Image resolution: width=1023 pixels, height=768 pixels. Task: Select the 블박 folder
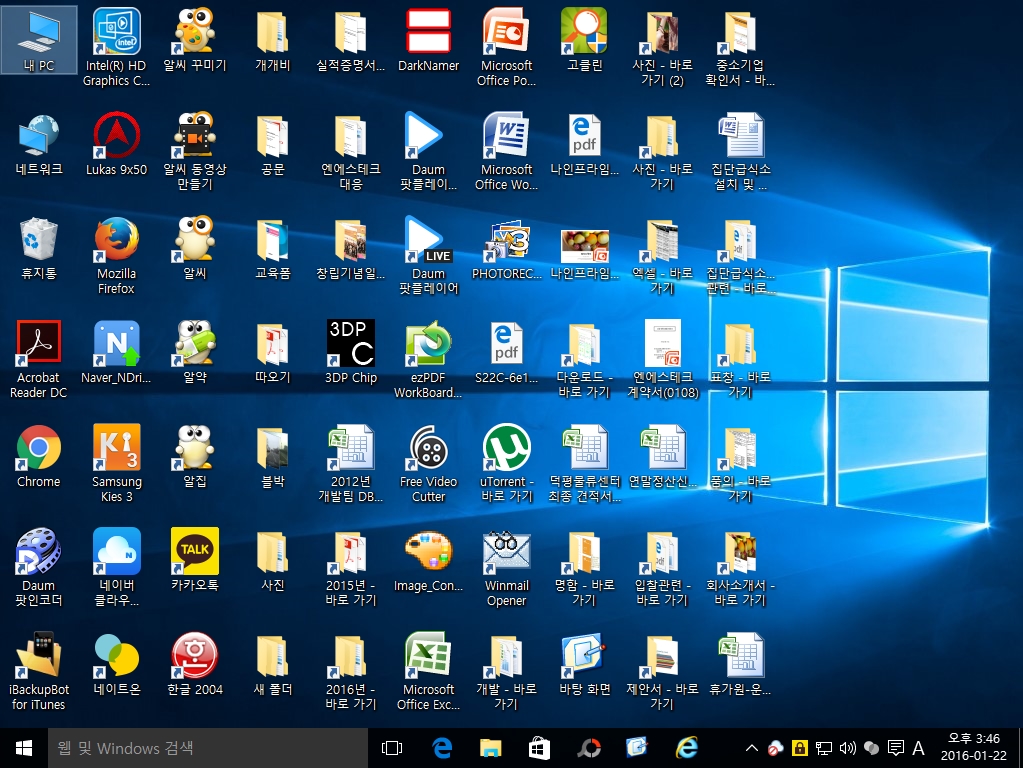coord(272,455)
